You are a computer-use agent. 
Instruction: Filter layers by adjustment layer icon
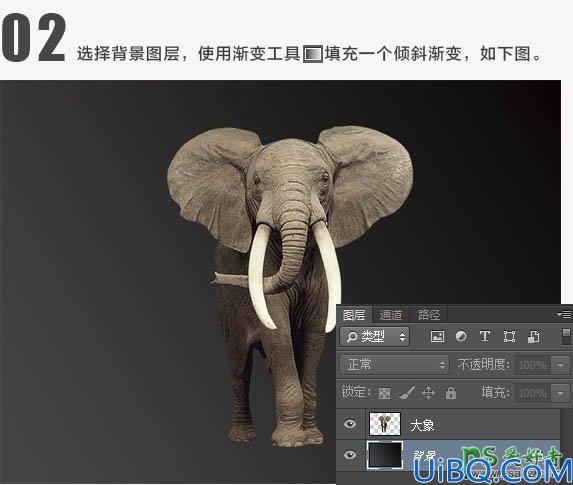[x=461, y=336]
